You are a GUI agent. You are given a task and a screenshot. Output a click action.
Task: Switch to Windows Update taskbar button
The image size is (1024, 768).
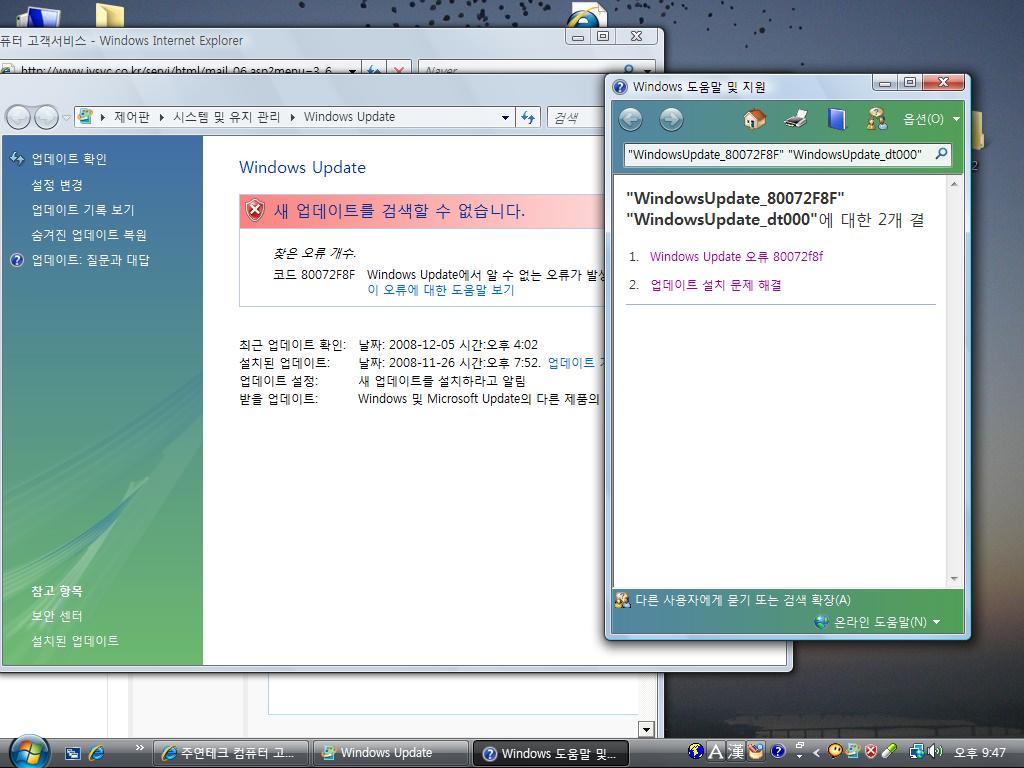tap(391, 753)
